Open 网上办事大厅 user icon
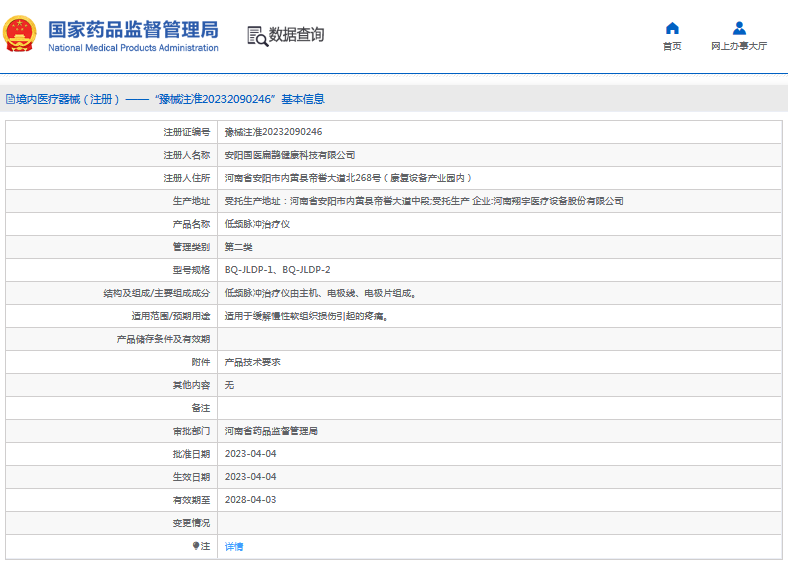 click(739, 28)
